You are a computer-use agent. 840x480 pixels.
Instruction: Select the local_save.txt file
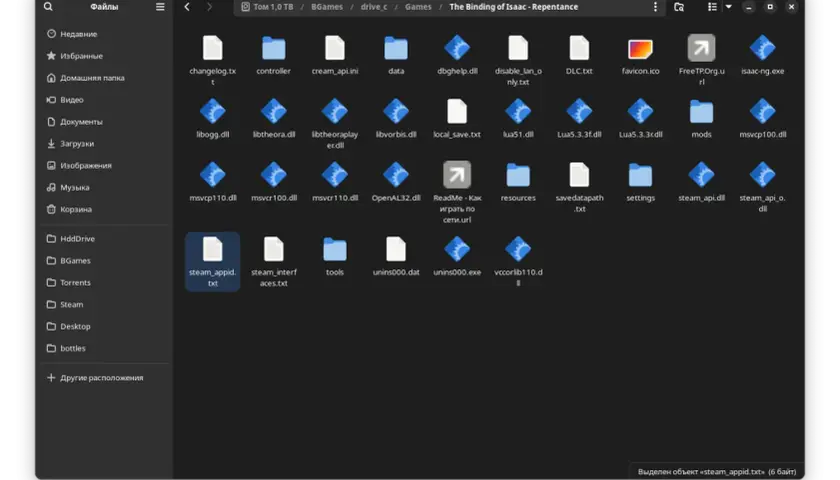[x=457, y=118]
